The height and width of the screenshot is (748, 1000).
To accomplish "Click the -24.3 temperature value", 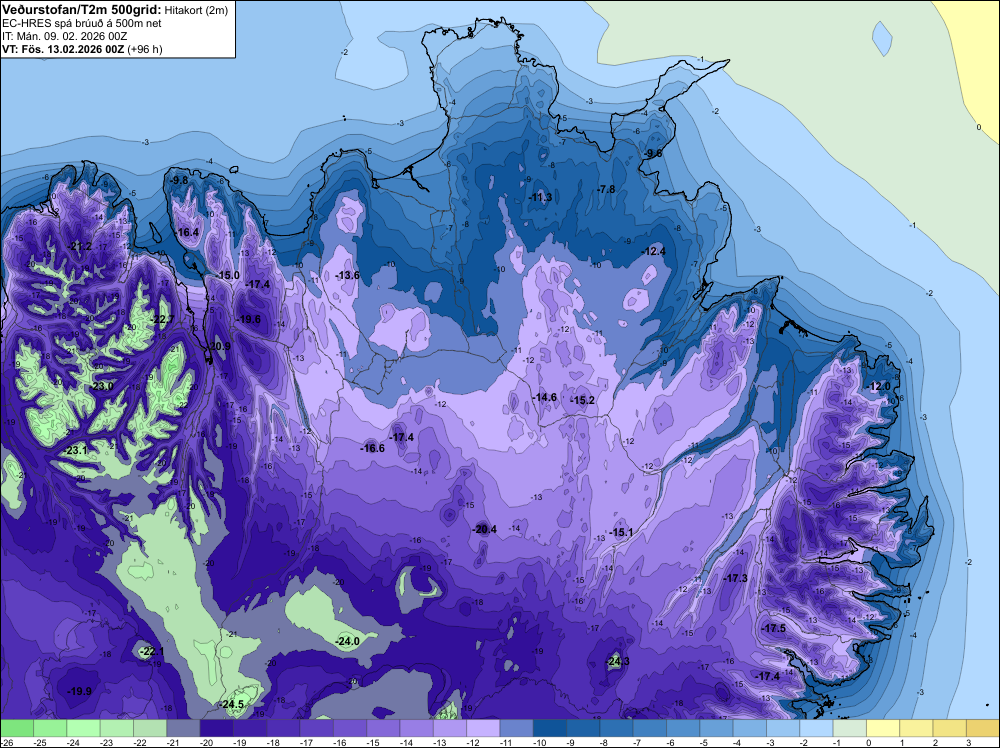I will pyautogui.click(x=618, y=661).
